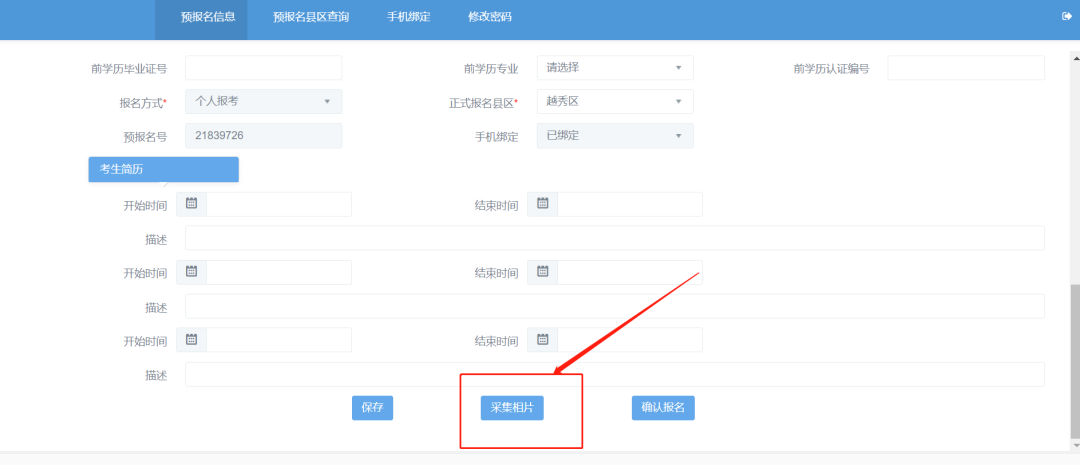Open calendar for third 结束时间 field
The width and height of the screenshot is (1080, 465).
point(542,340)
